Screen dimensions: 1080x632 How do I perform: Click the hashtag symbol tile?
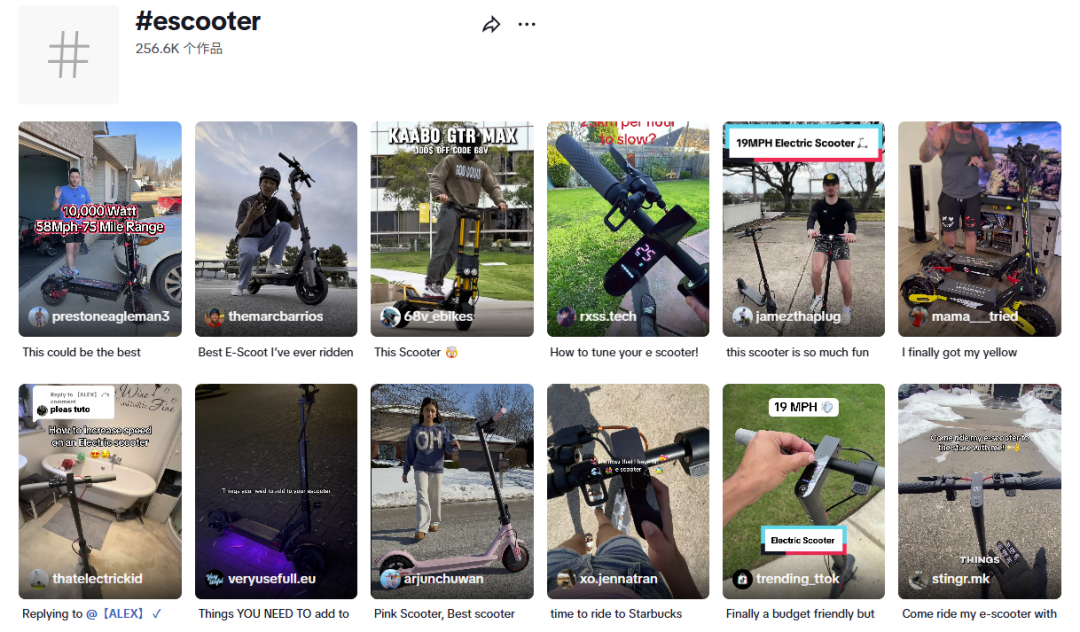tap(69, 54)
